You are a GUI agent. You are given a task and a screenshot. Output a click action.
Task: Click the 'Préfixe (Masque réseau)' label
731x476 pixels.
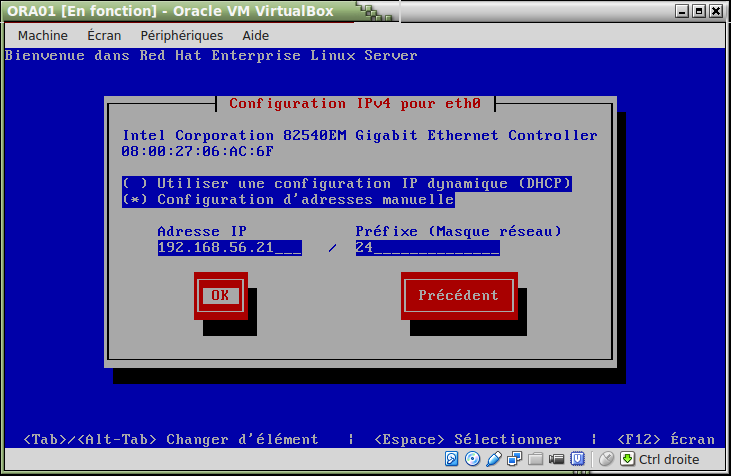458,232
